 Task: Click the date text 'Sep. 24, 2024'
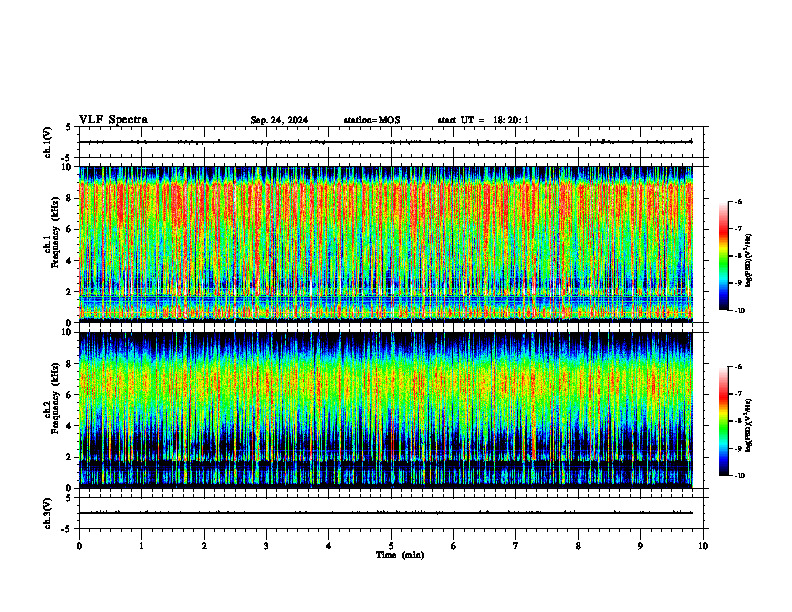[x=279, y=120]
